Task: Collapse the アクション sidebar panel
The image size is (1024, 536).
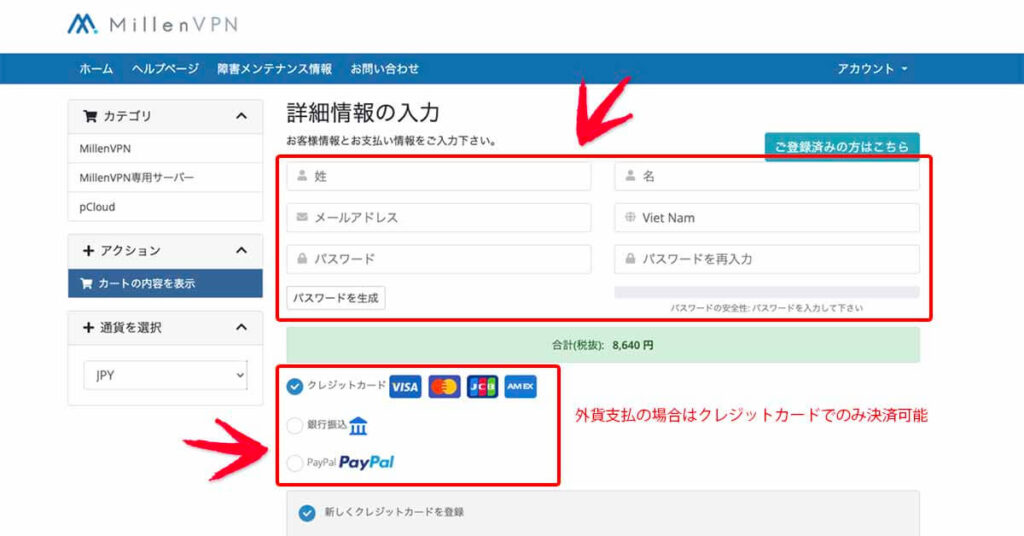Action: [x=241, y=251]
